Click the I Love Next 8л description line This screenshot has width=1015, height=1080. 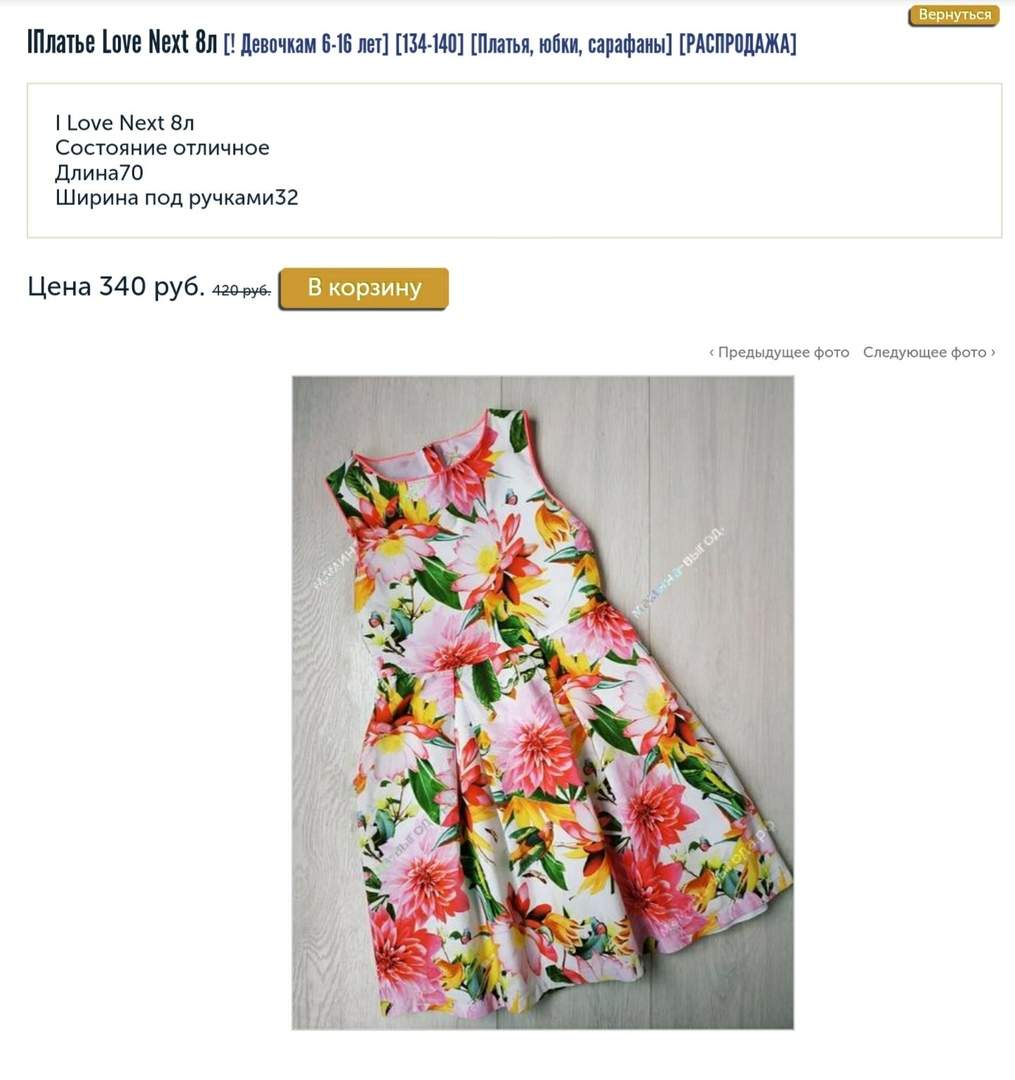tap(125, 123)
